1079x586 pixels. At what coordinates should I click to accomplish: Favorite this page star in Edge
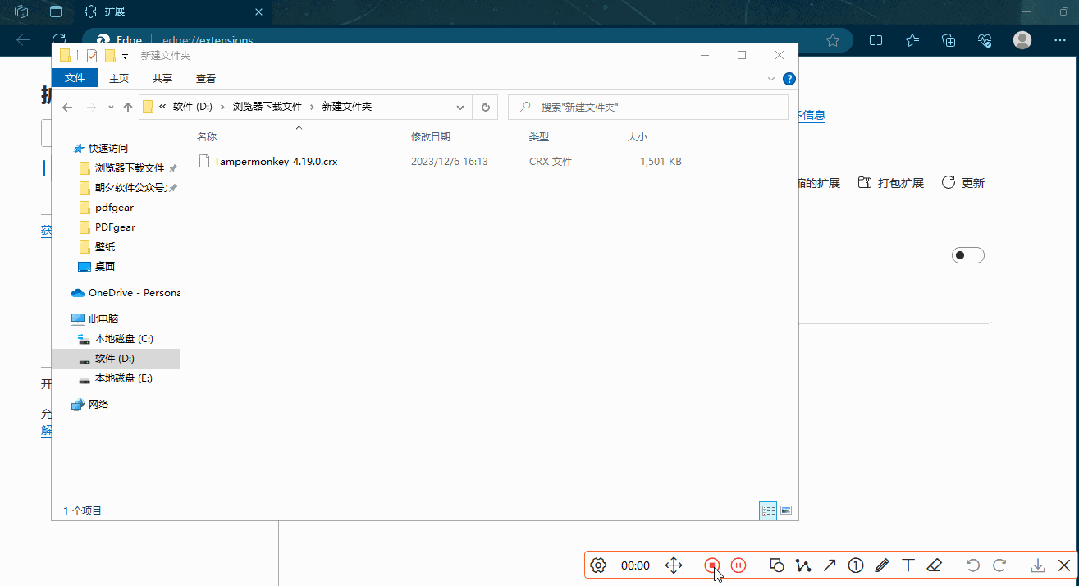pyautogui.click(x=833, y=41)
